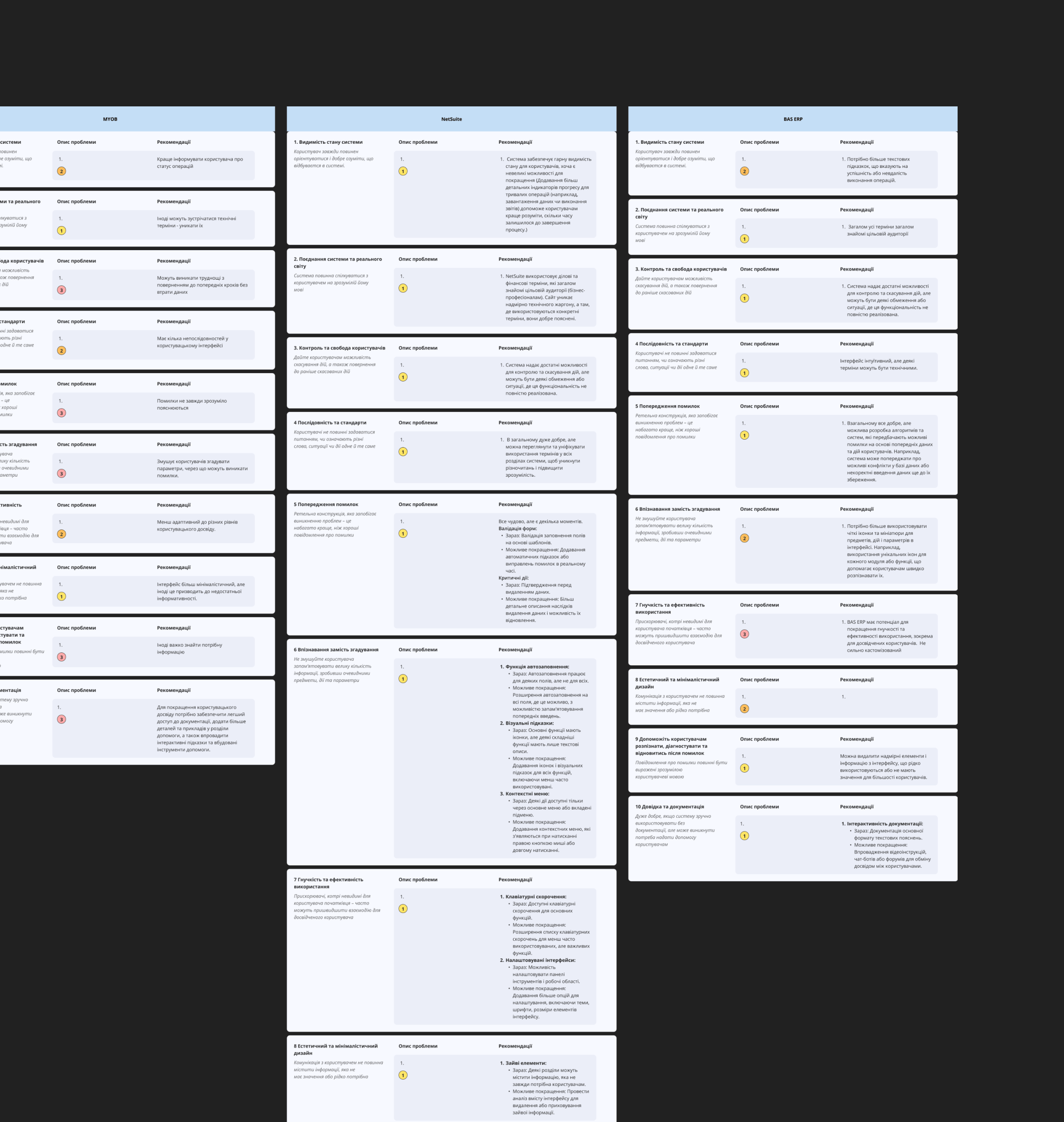This screenshot has width=1064, height=1122.
Task: Select BAS ERP badge in 'Поєднання системи та реального світу'
Action: point(744,239)
